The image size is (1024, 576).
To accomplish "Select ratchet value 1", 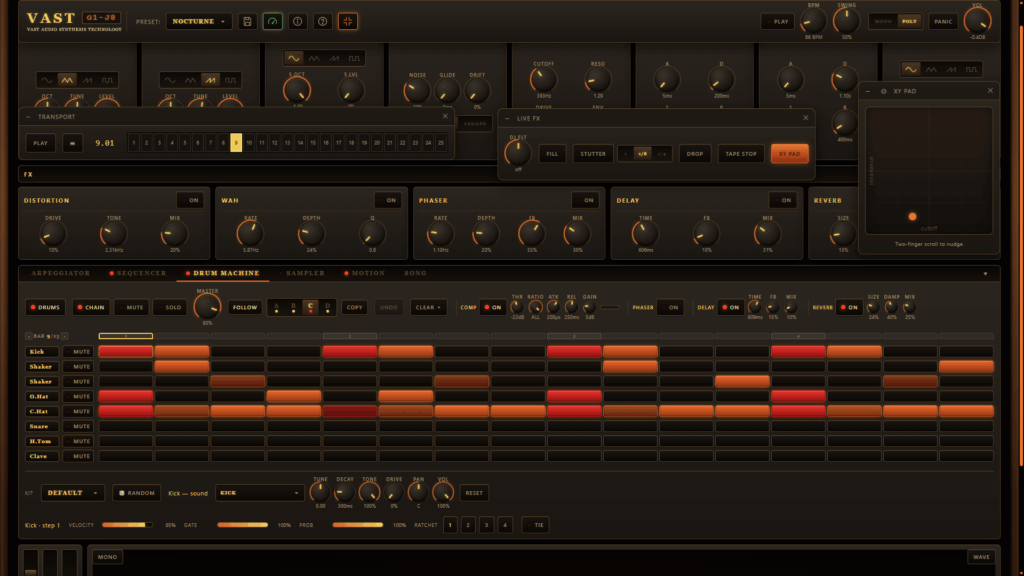I will click(x=450, y=525).
